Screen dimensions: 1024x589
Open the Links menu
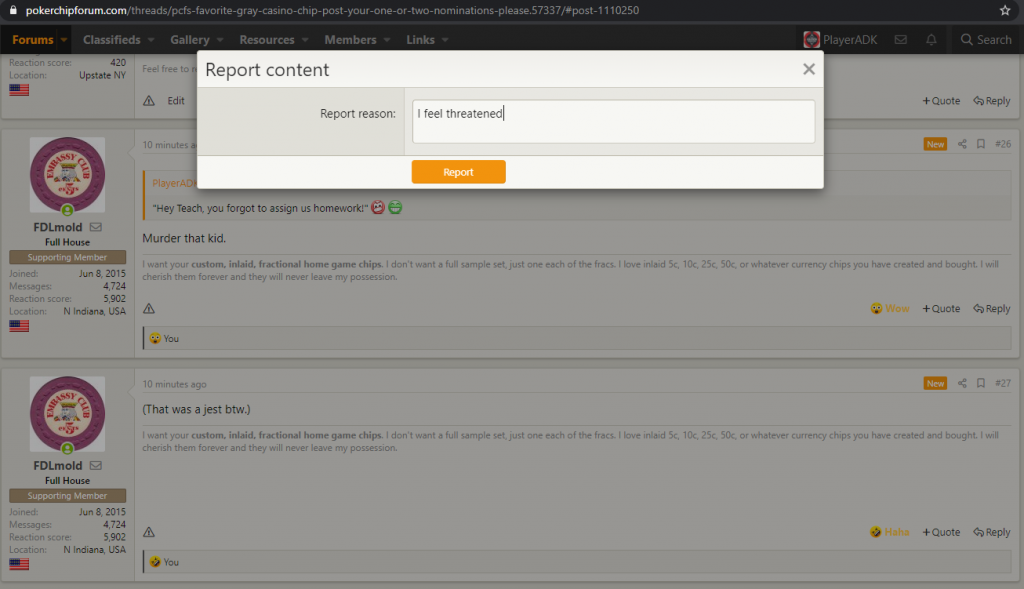420,40
